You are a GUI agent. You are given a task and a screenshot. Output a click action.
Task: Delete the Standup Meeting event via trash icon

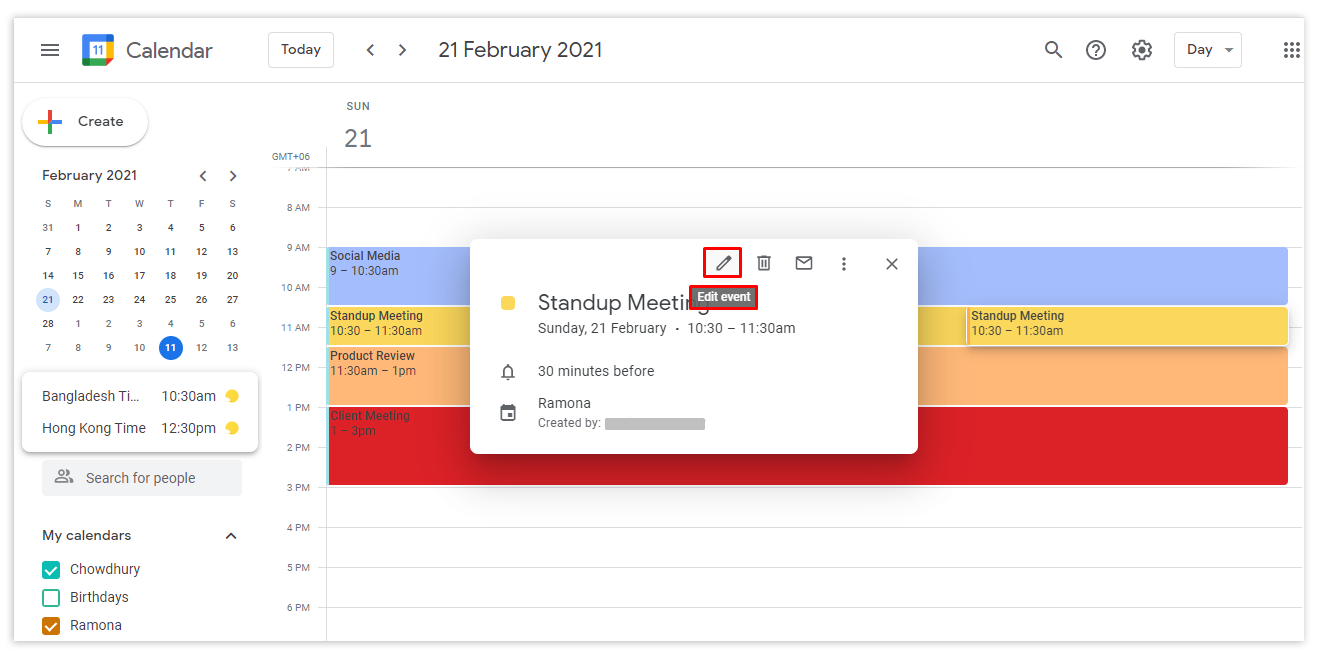[764, 263]
